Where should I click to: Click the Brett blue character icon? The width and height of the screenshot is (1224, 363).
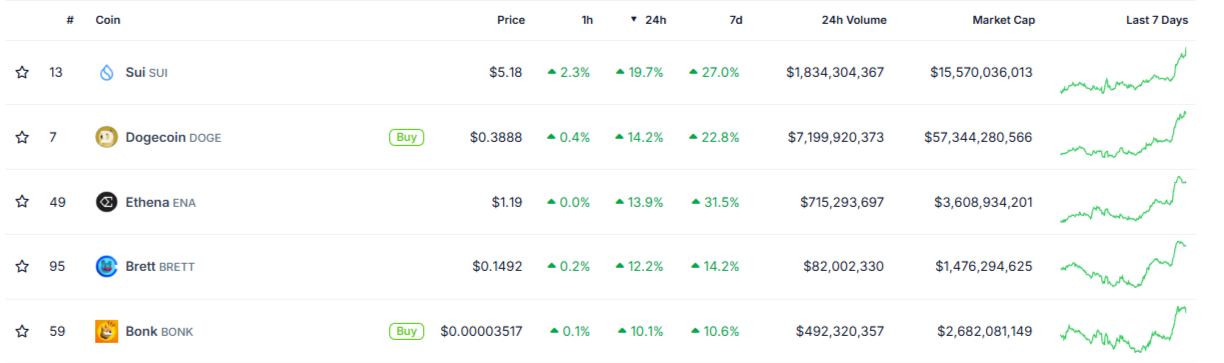(107, 266)
